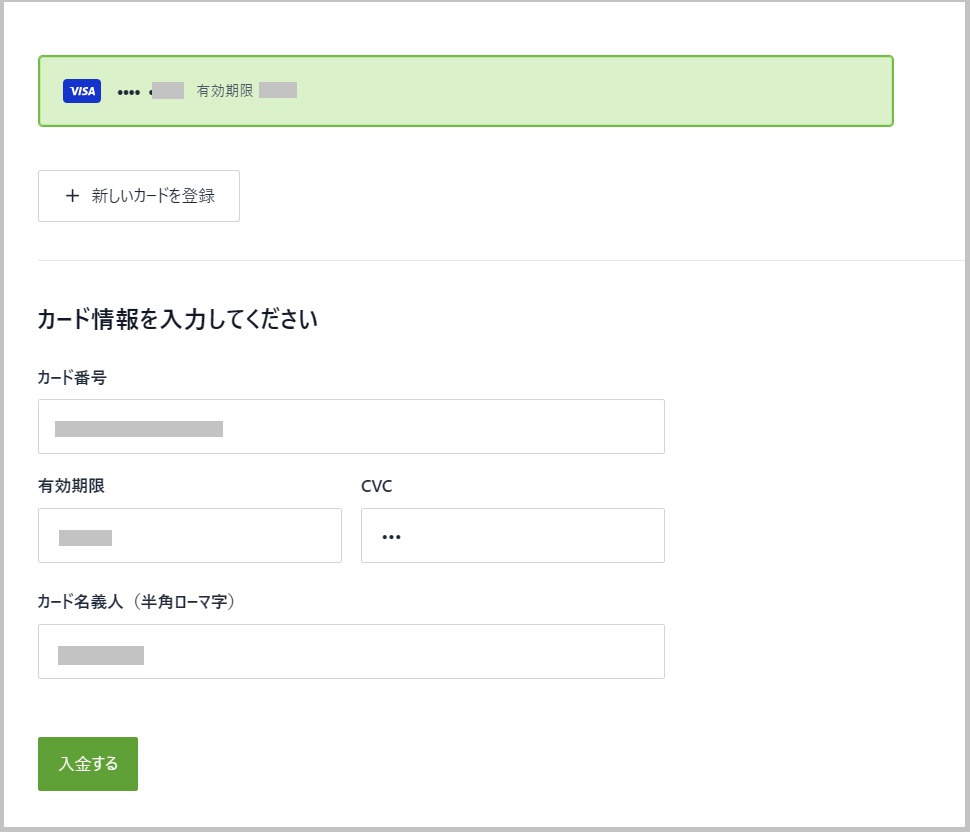Click the redacted last digits of saved card
The height and width of the screenshot is (832, 970).
(x=169, y=91)
